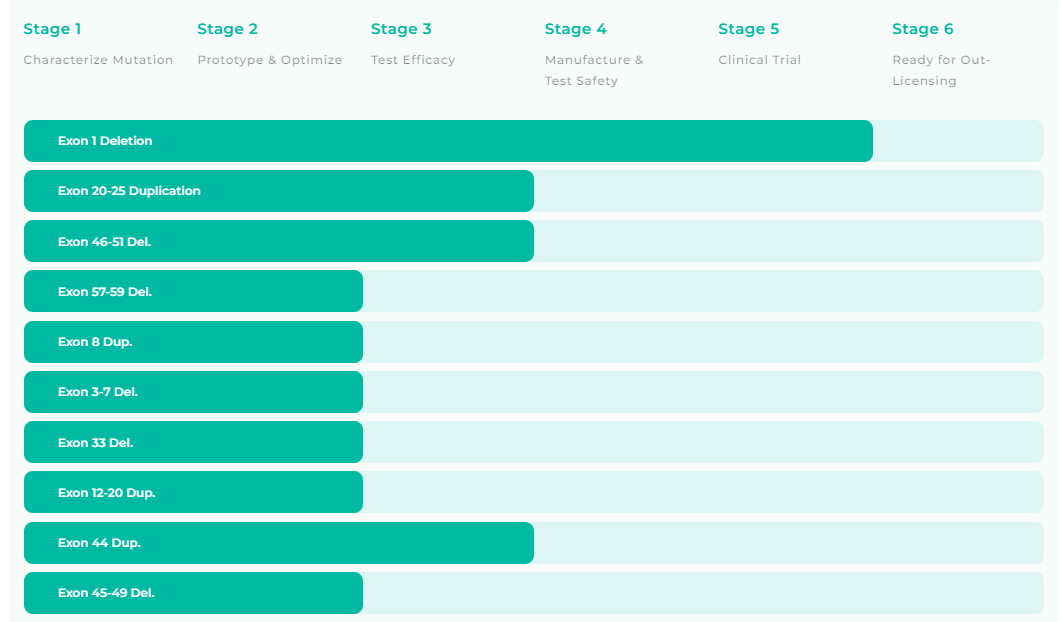This screenshot has height=622, width=1062.
Task: Click the Stage 5 heading
Action: [748, 29]
